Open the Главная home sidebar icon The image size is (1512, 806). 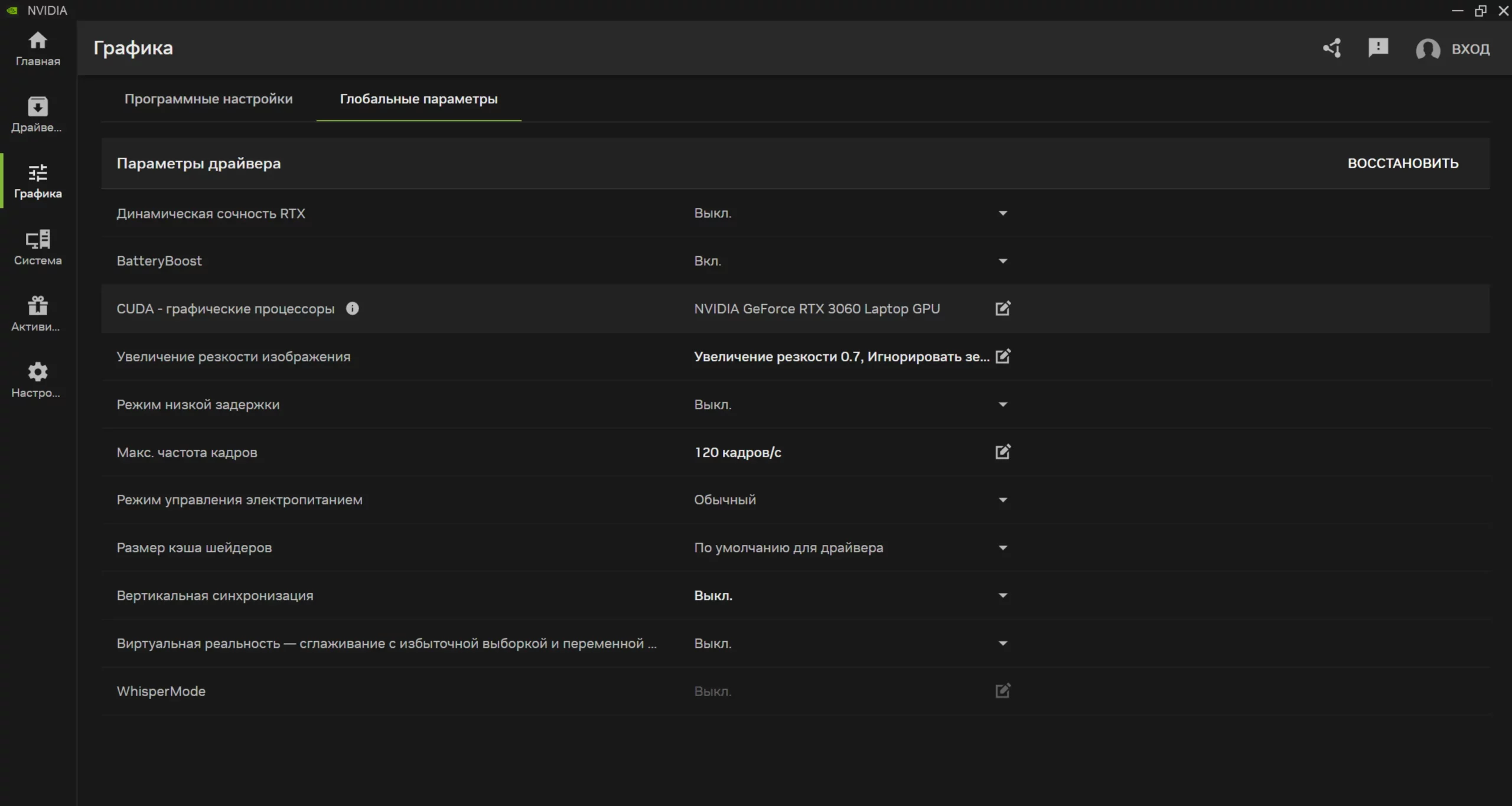pos(37,48)
